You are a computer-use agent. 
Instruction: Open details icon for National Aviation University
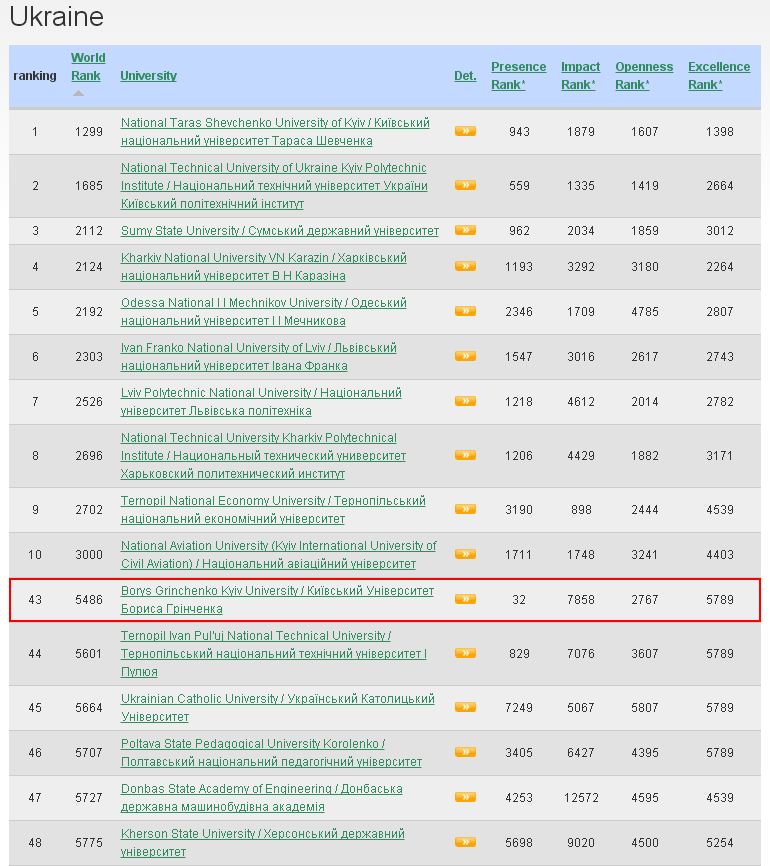click(465, 554)
